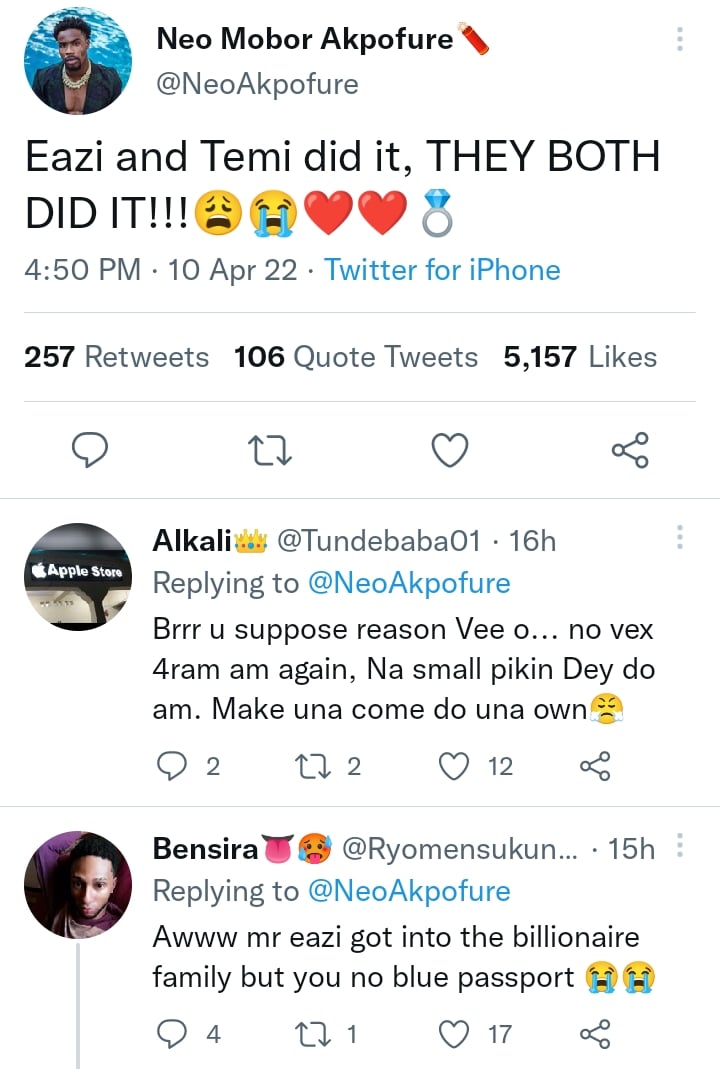Open @NeoAkpofure mention in Alkali's reply

pos(408,582)
